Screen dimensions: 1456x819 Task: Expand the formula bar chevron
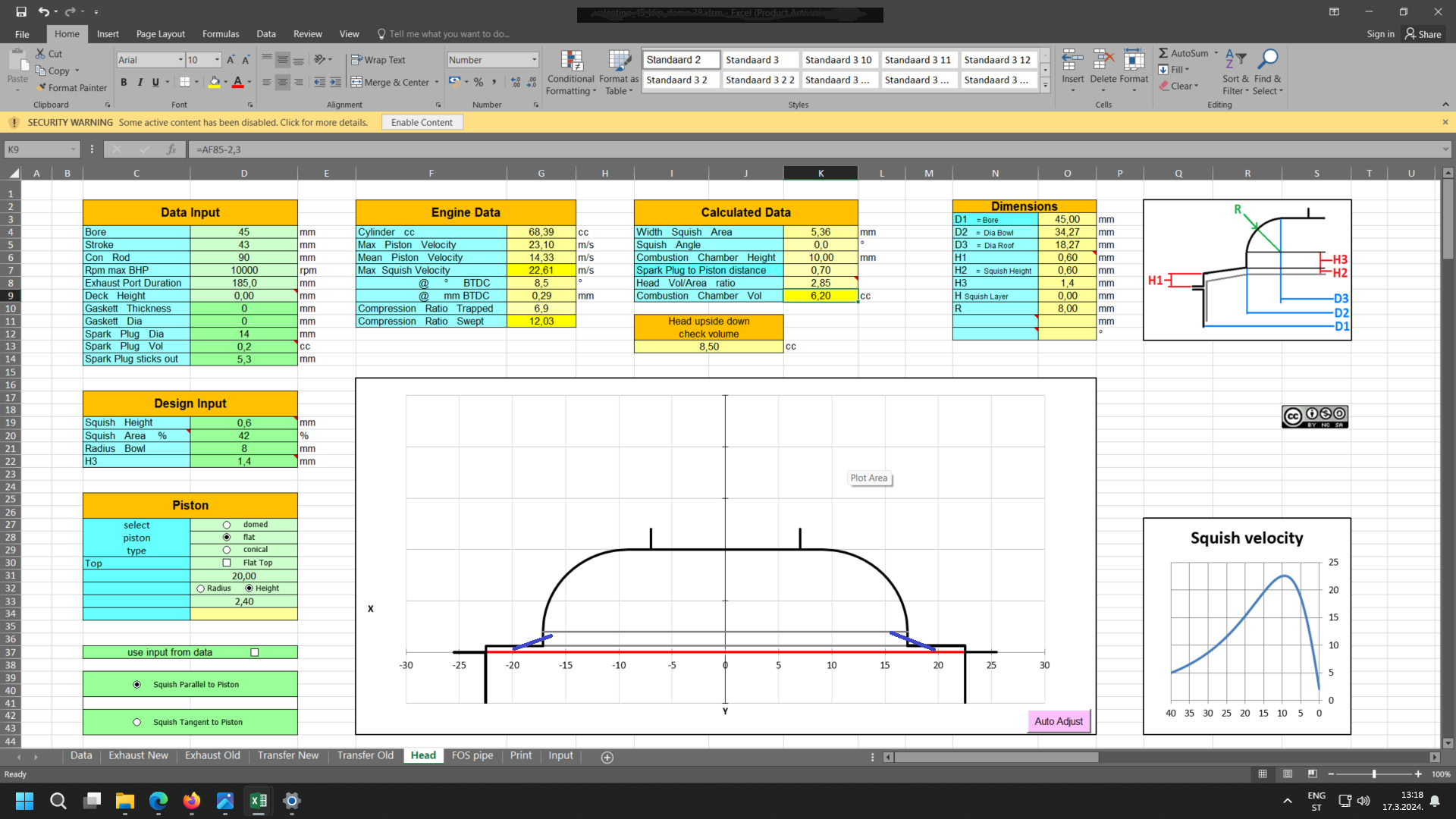[1445, 149]
